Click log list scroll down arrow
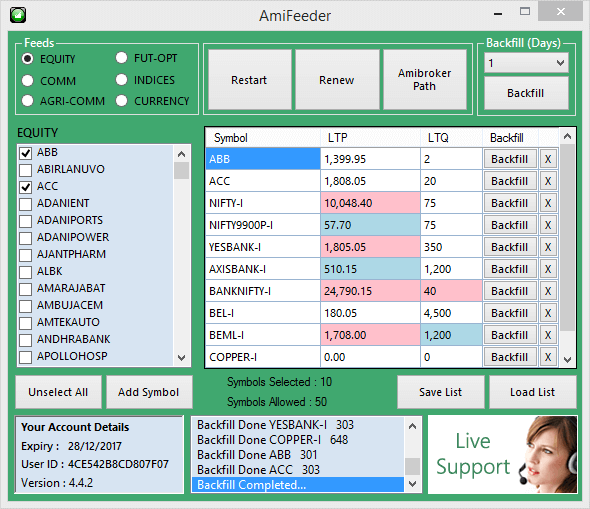This screenshot has width=590, height=509. [412, 484]
